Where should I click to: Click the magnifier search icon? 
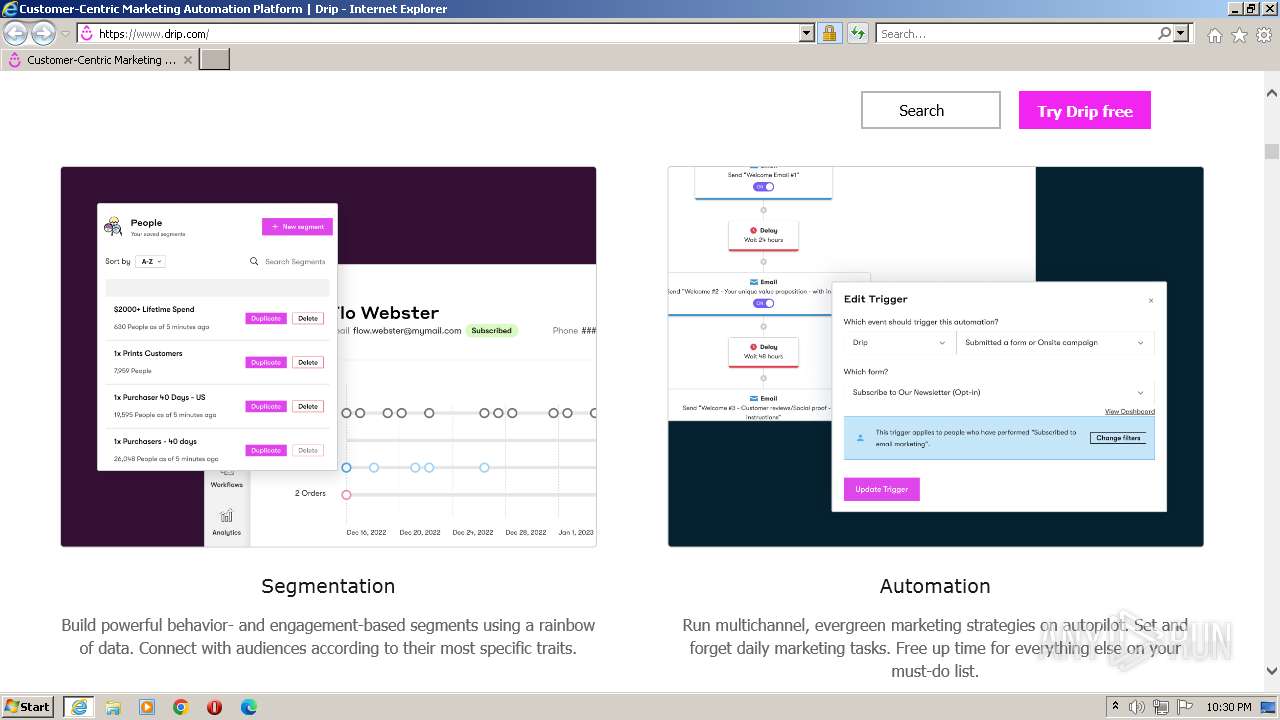(1164, 34)
